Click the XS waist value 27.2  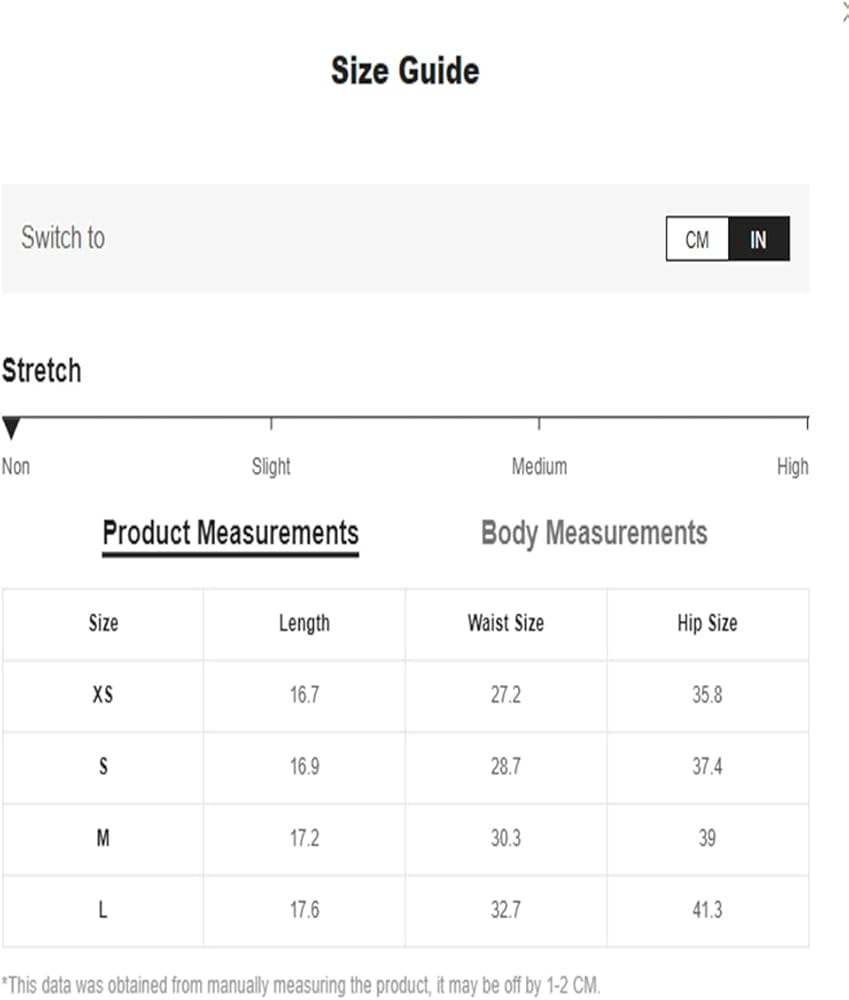506,695
